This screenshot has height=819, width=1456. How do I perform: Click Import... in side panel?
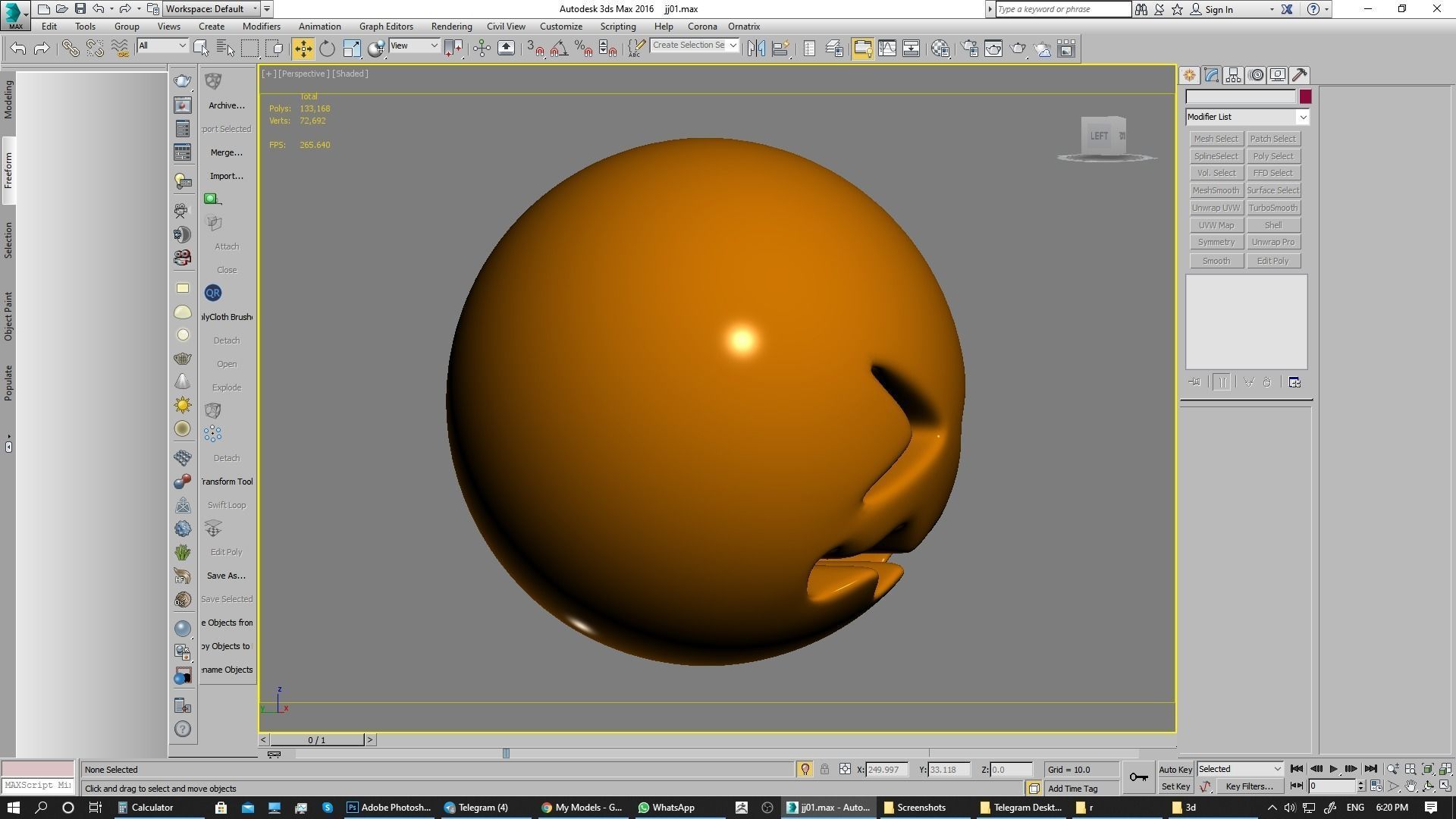(226, 176)
